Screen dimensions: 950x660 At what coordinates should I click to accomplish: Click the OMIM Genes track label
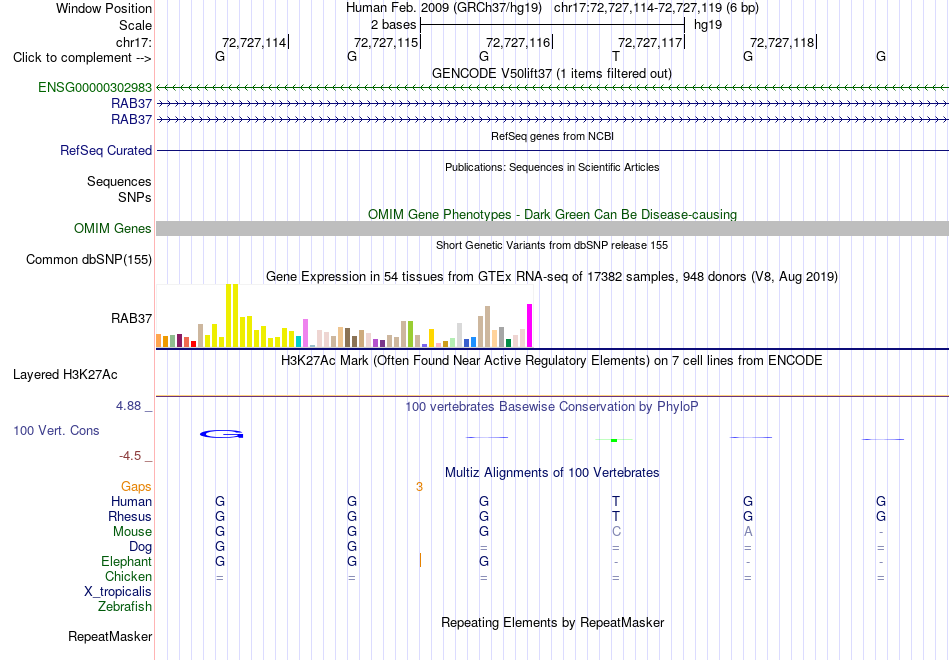(113, 228)
